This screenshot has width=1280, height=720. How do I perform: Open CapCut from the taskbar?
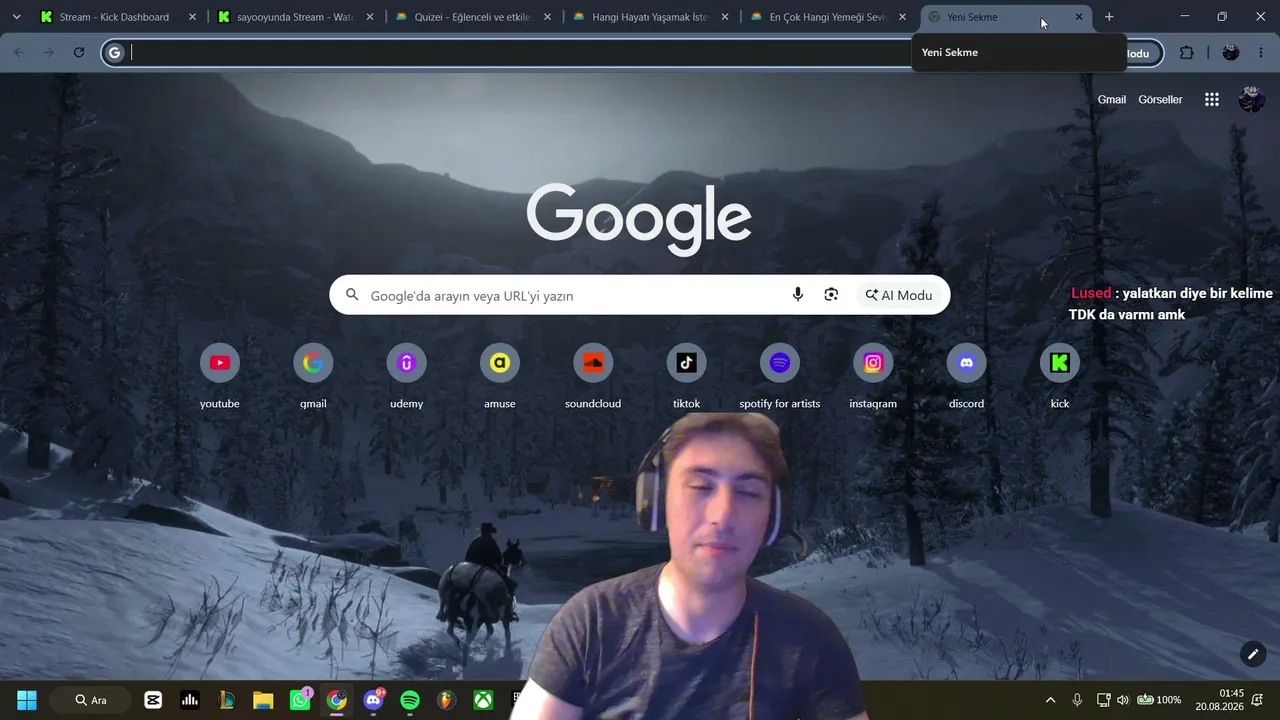click(x=153, y=700)
